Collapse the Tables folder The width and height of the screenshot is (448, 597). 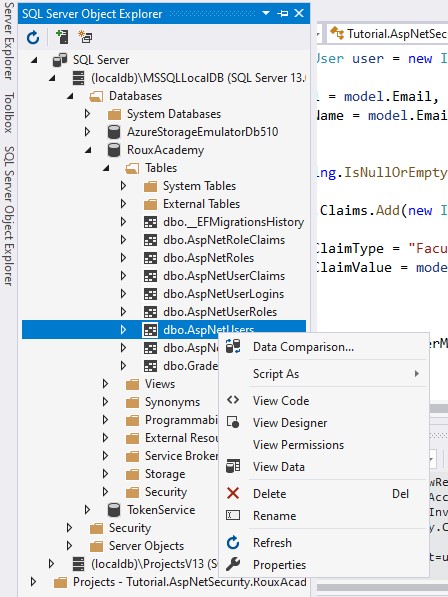[x=106, y=168]
